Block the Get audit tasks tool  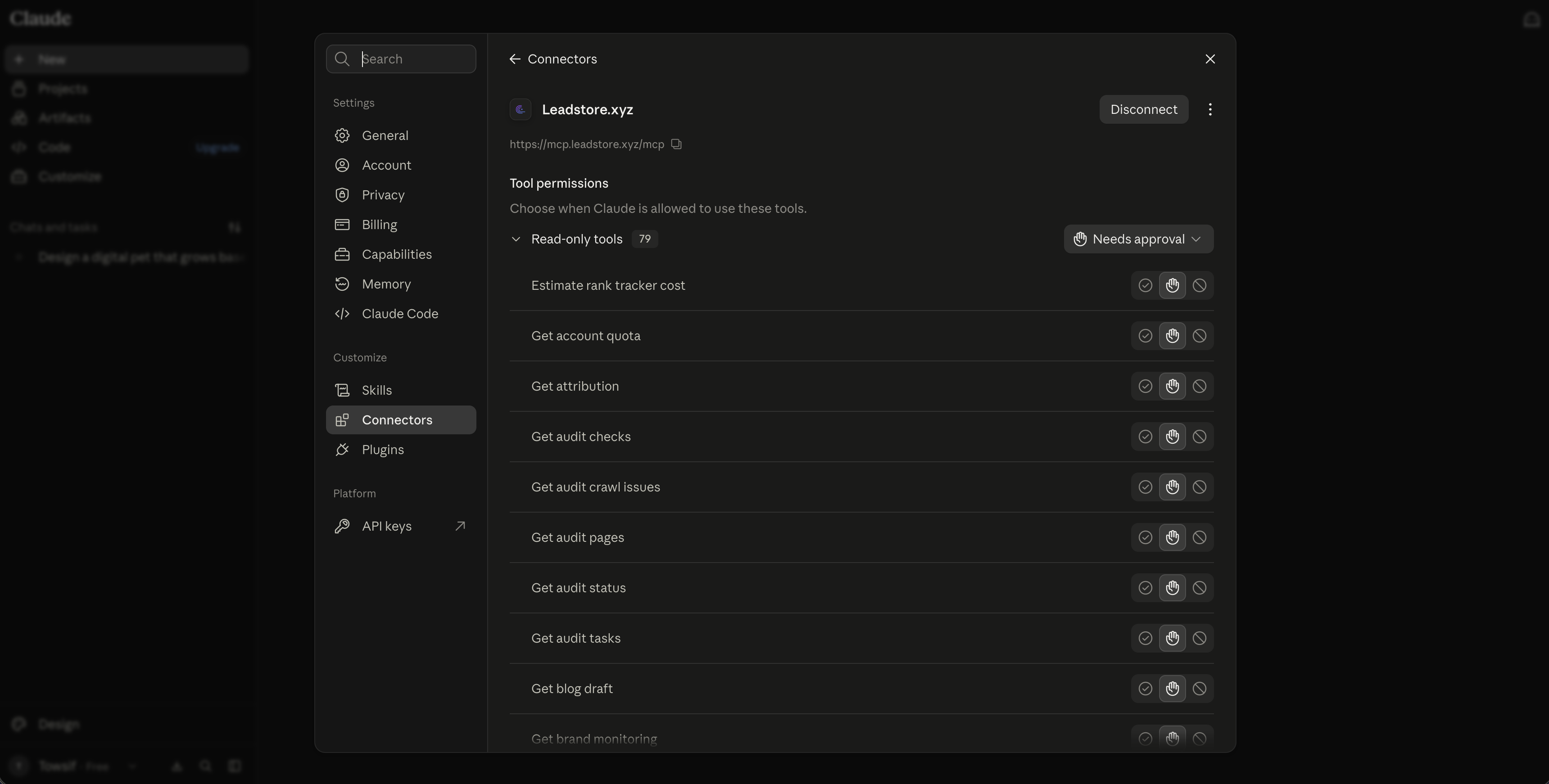[1199, 639]
